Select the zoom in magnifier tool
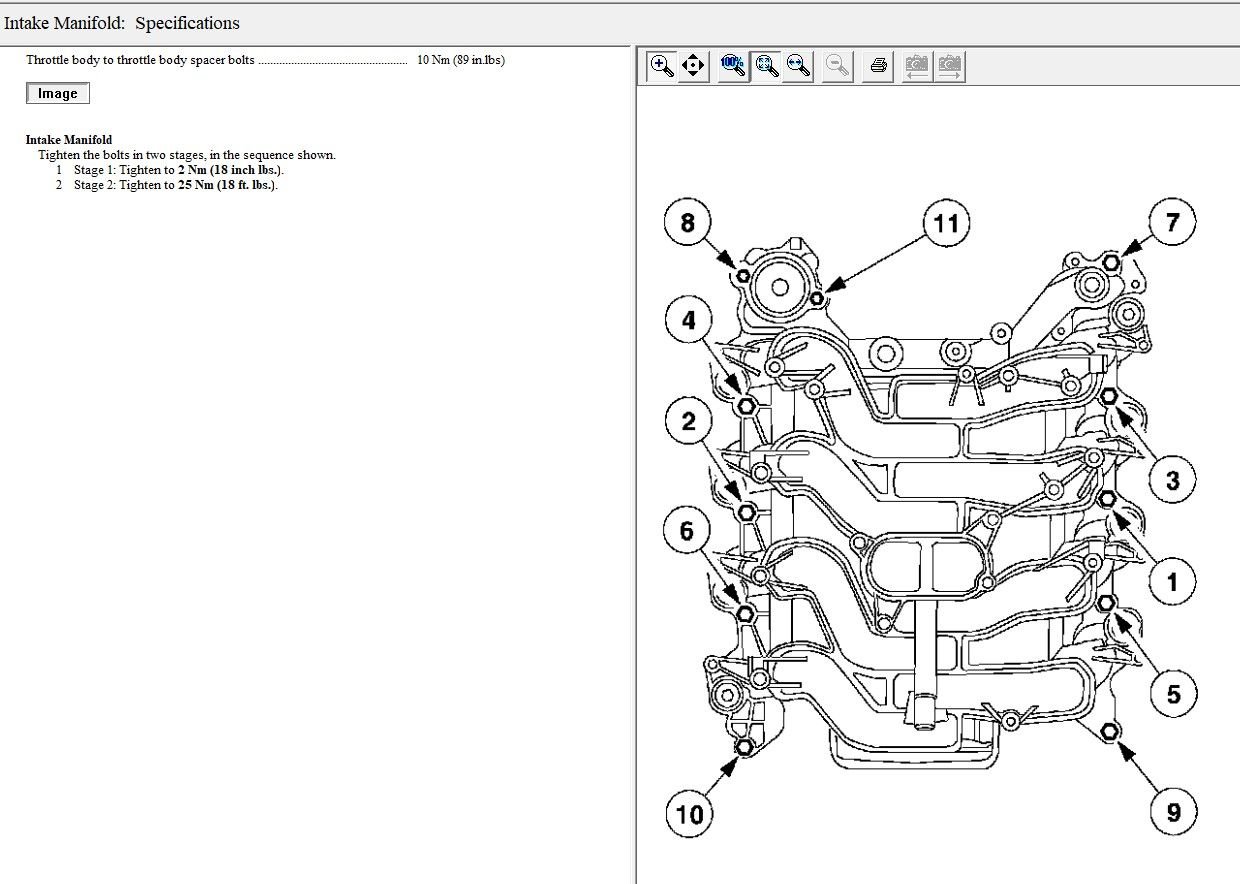 point(661,66)
